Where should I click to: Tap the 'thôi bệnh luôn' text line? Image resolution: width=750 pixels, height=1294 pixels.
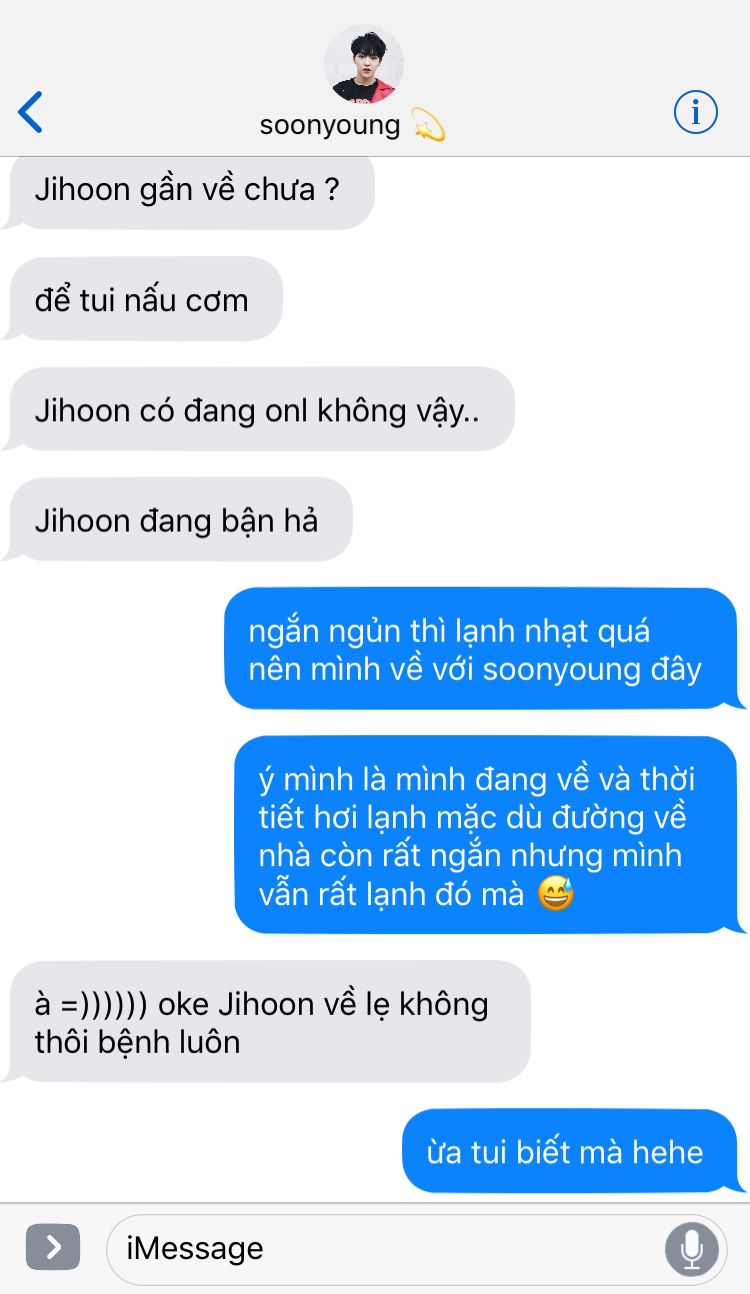coord(138,1042)
